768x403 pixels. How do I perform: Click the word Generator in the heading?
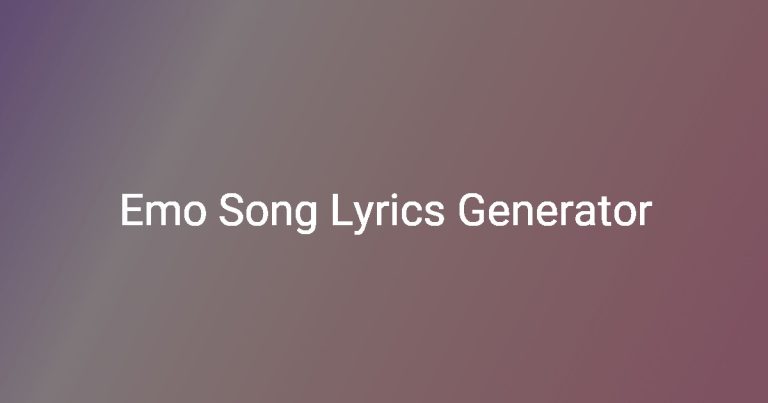555,210
